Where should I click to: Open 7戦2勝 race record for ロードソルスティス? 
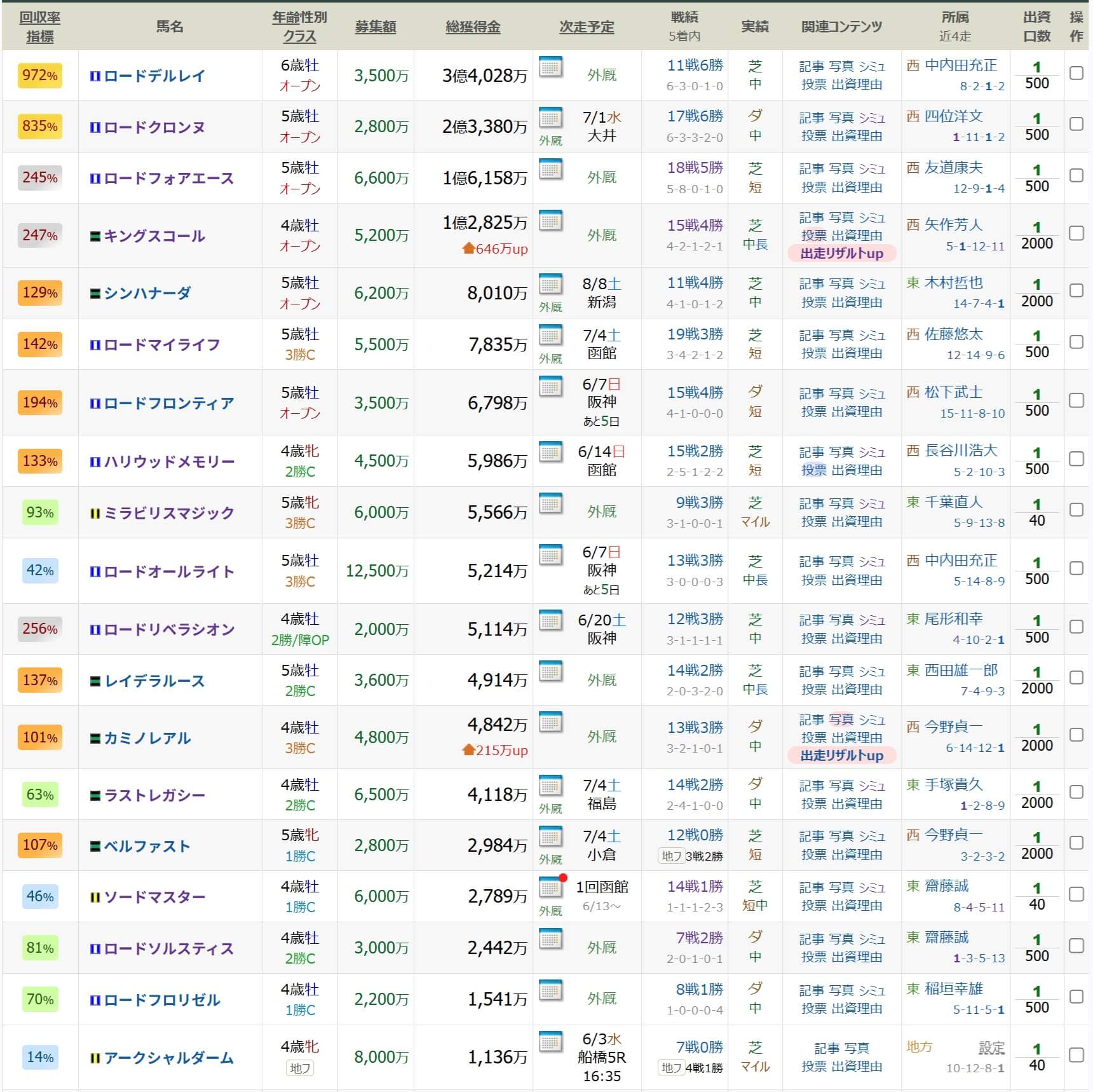699,938
